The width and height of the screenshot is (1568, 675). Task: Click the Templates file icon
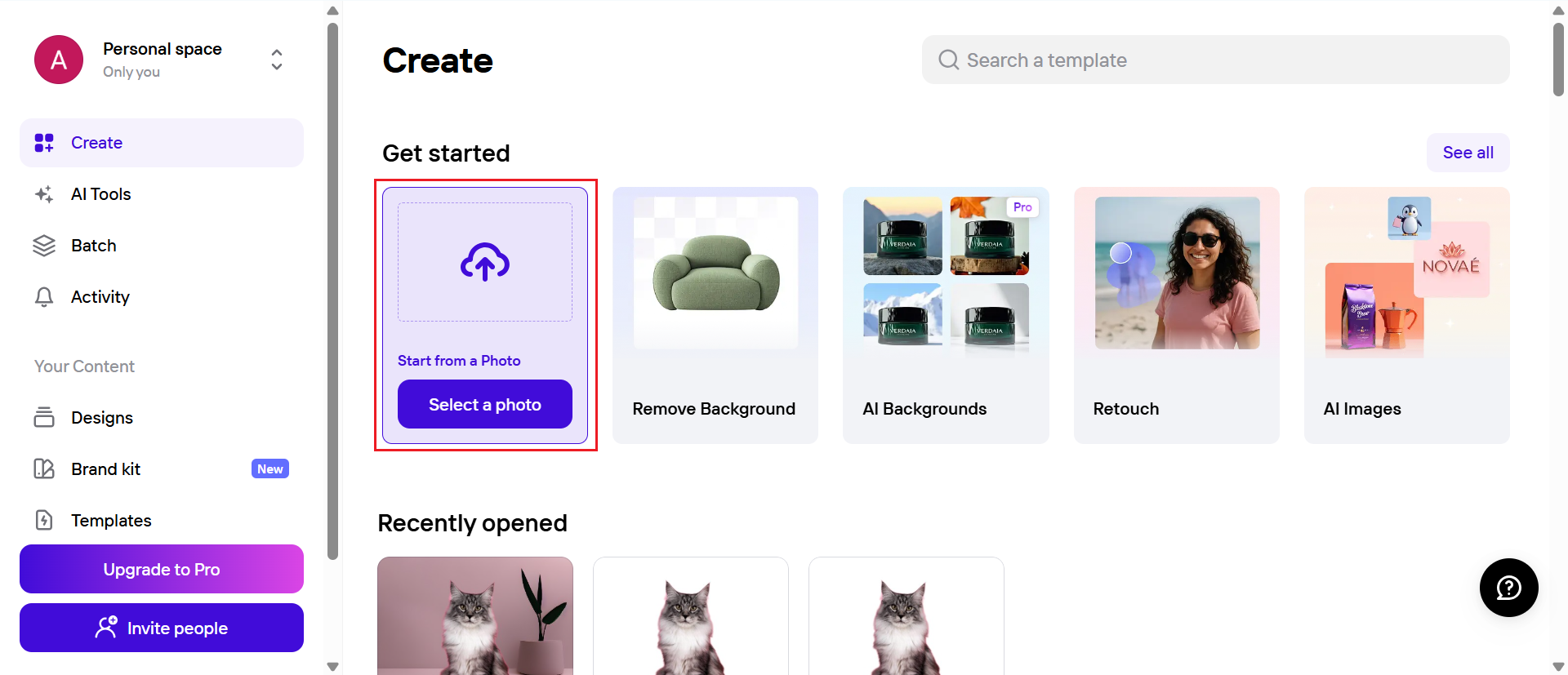coord(44,520)
